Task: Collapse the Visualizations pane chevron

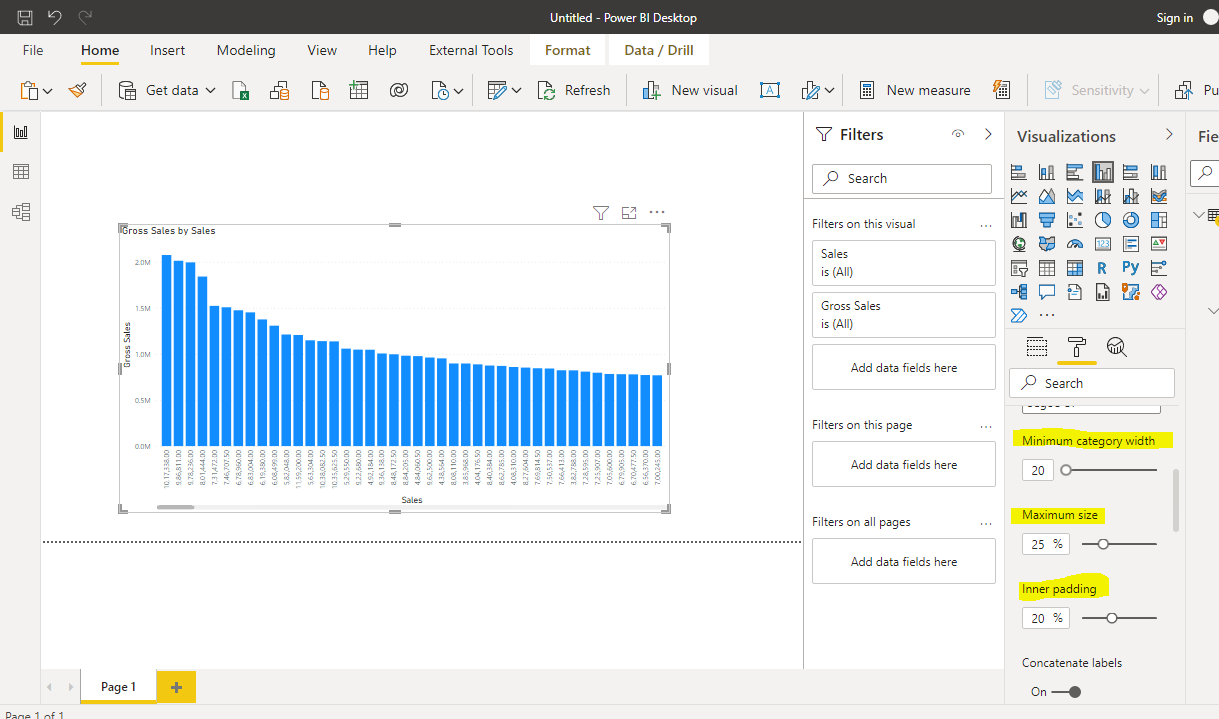Action: (x=1169, y=134)
